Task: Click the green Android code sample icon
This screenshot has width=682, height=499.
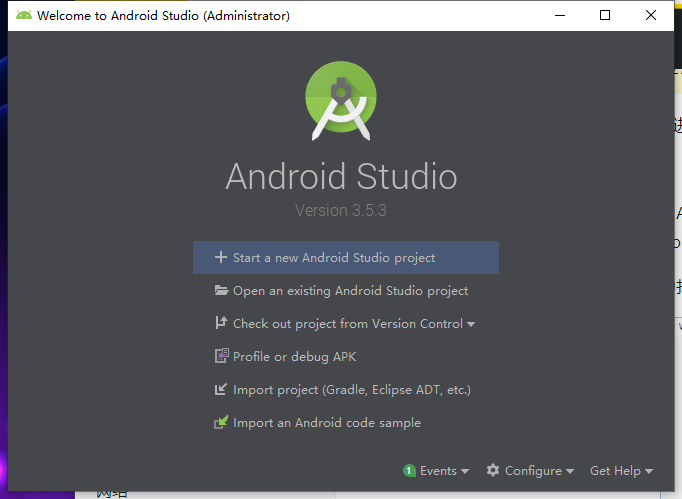Action: point(221,422)
